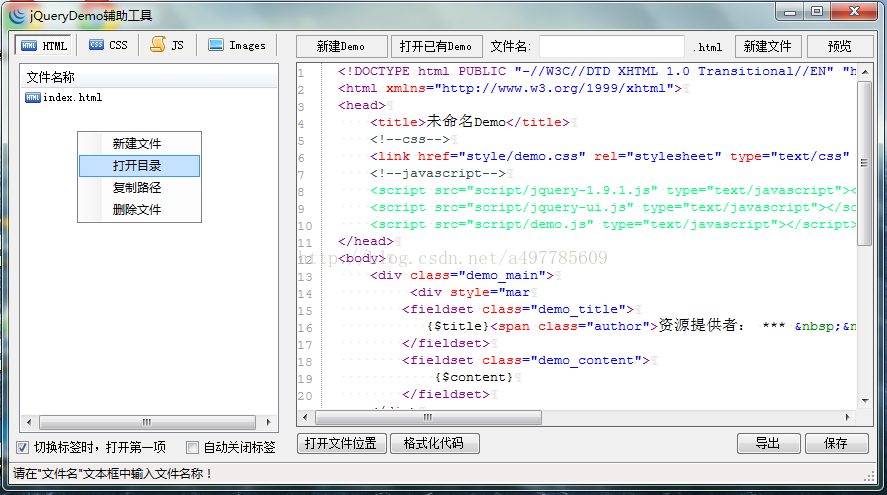Switch to the JS tab

coord(167,45)
